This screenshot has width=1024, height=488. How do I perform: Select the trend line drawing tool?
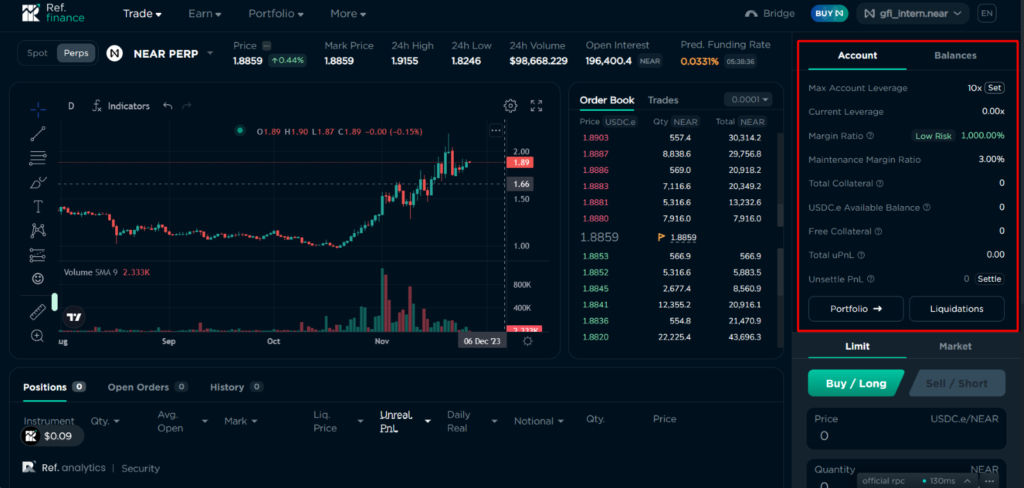38,133
